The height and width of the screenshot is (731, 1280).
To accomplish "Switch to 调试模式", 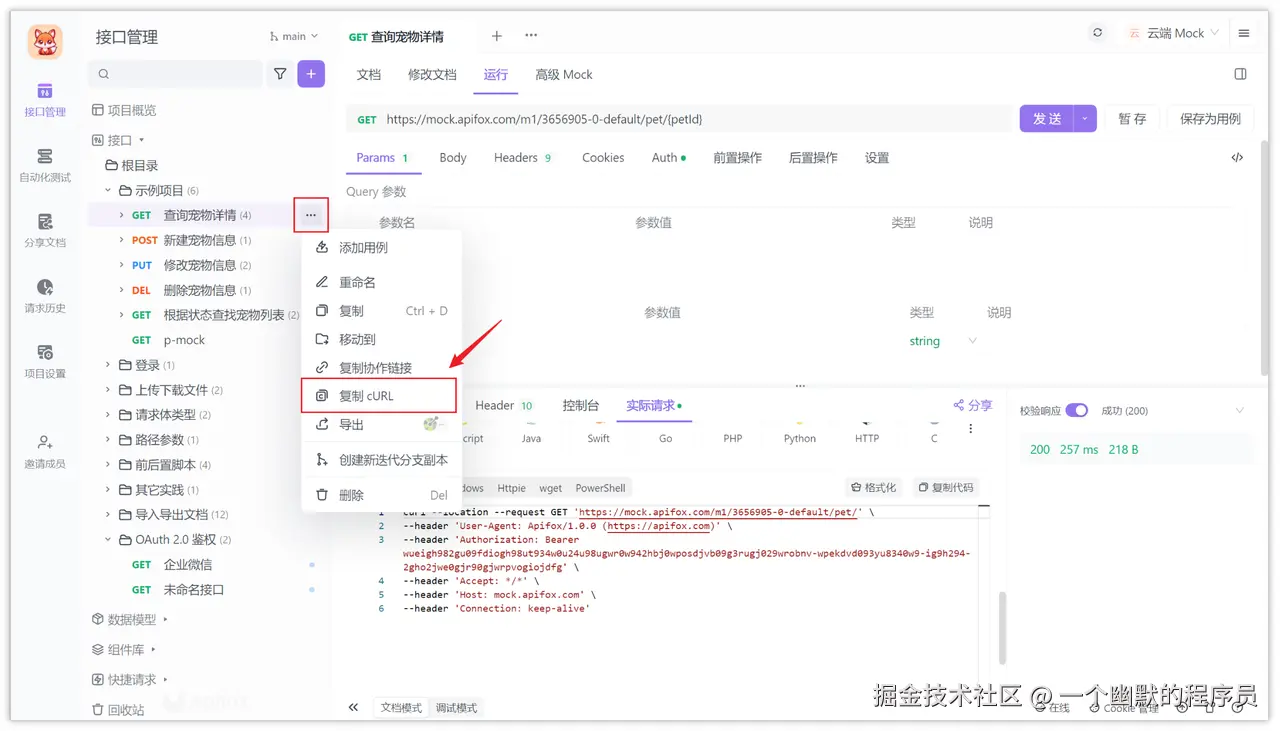I will pos(456,708).
